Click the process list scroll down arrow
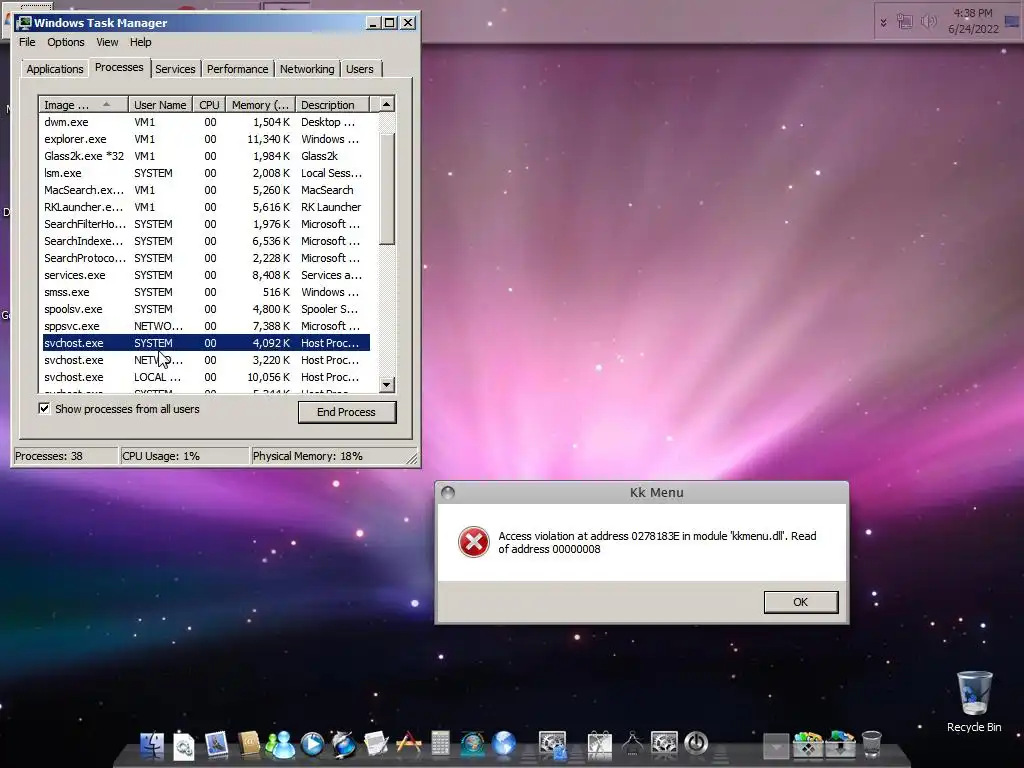The height and width of the screenshot is (768, 1024). pyautogui.click(x=387, y=385)
